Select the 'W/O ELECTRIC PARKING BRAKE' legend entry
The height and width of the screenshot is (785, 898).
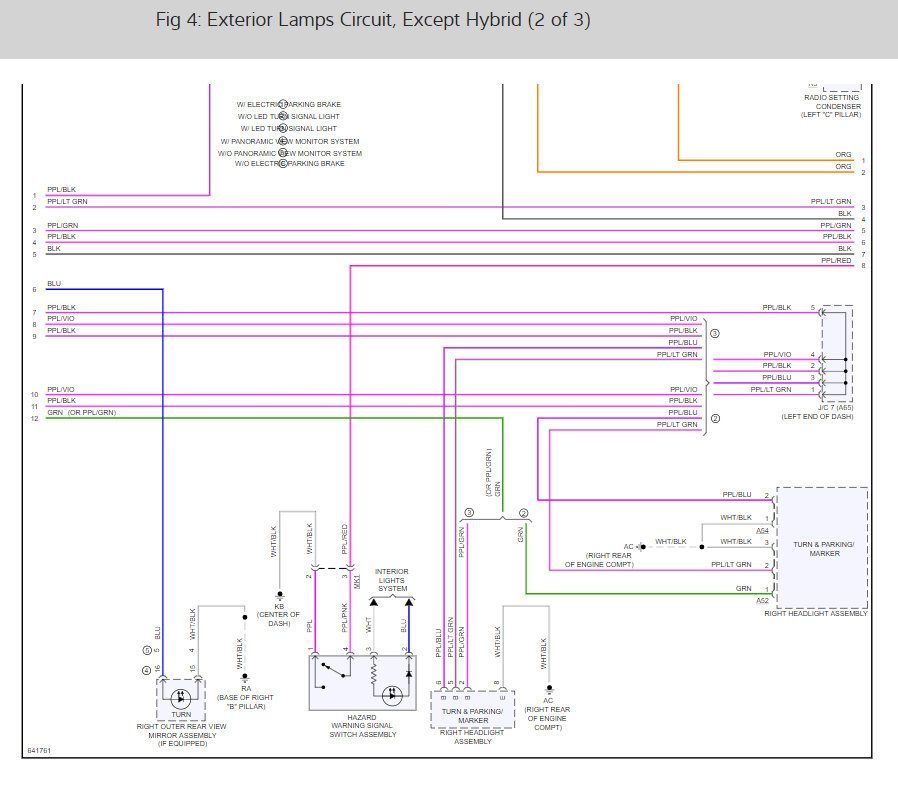290,164
